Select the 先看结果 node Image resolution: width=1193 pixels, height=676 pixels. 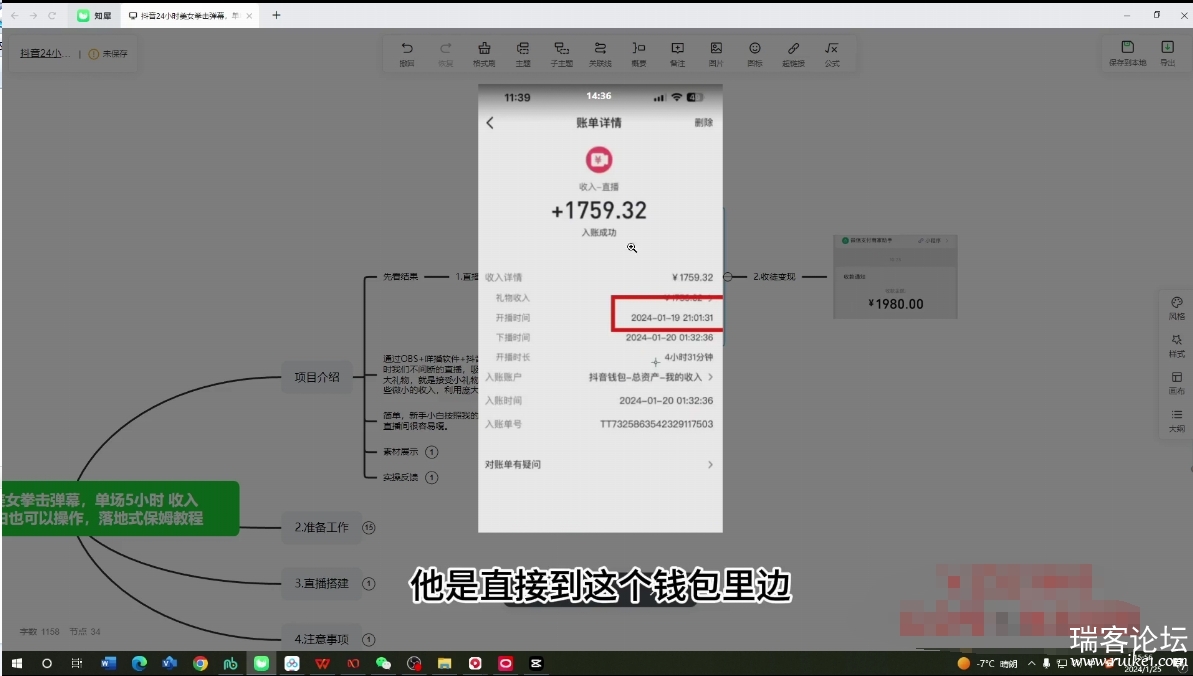[400, 276]
